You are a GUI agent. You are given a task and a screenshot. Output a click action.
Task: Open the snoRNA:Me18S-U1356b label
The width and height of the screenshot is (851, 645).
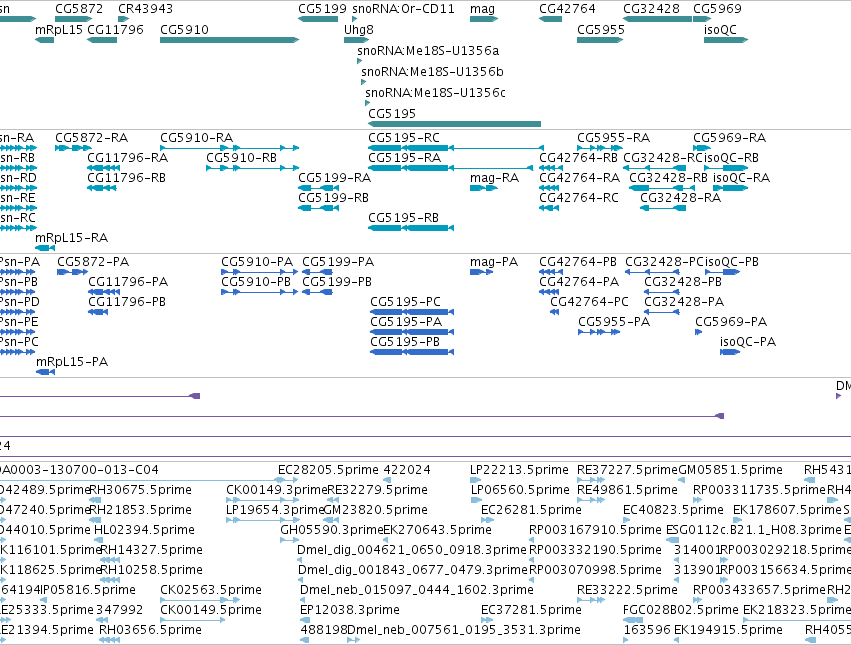[432, 72]
